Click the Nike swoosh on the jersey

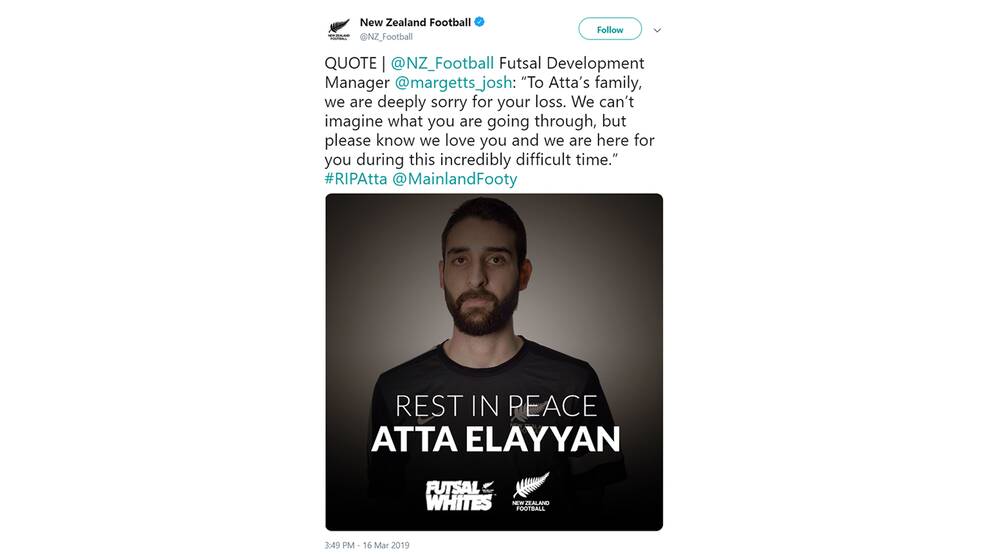(426, 421)
